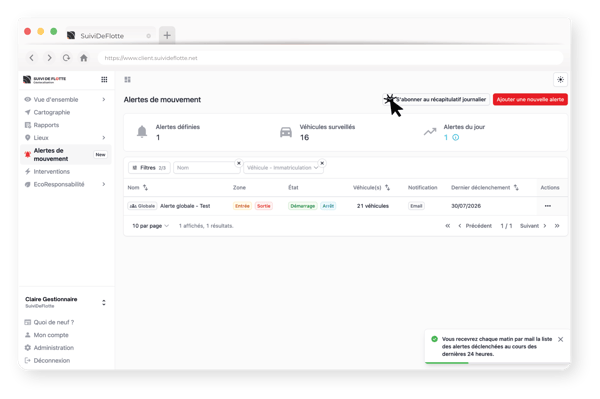Open a new browser tab
Viewport: 600px width, 399px height.
tap(167, 35)
